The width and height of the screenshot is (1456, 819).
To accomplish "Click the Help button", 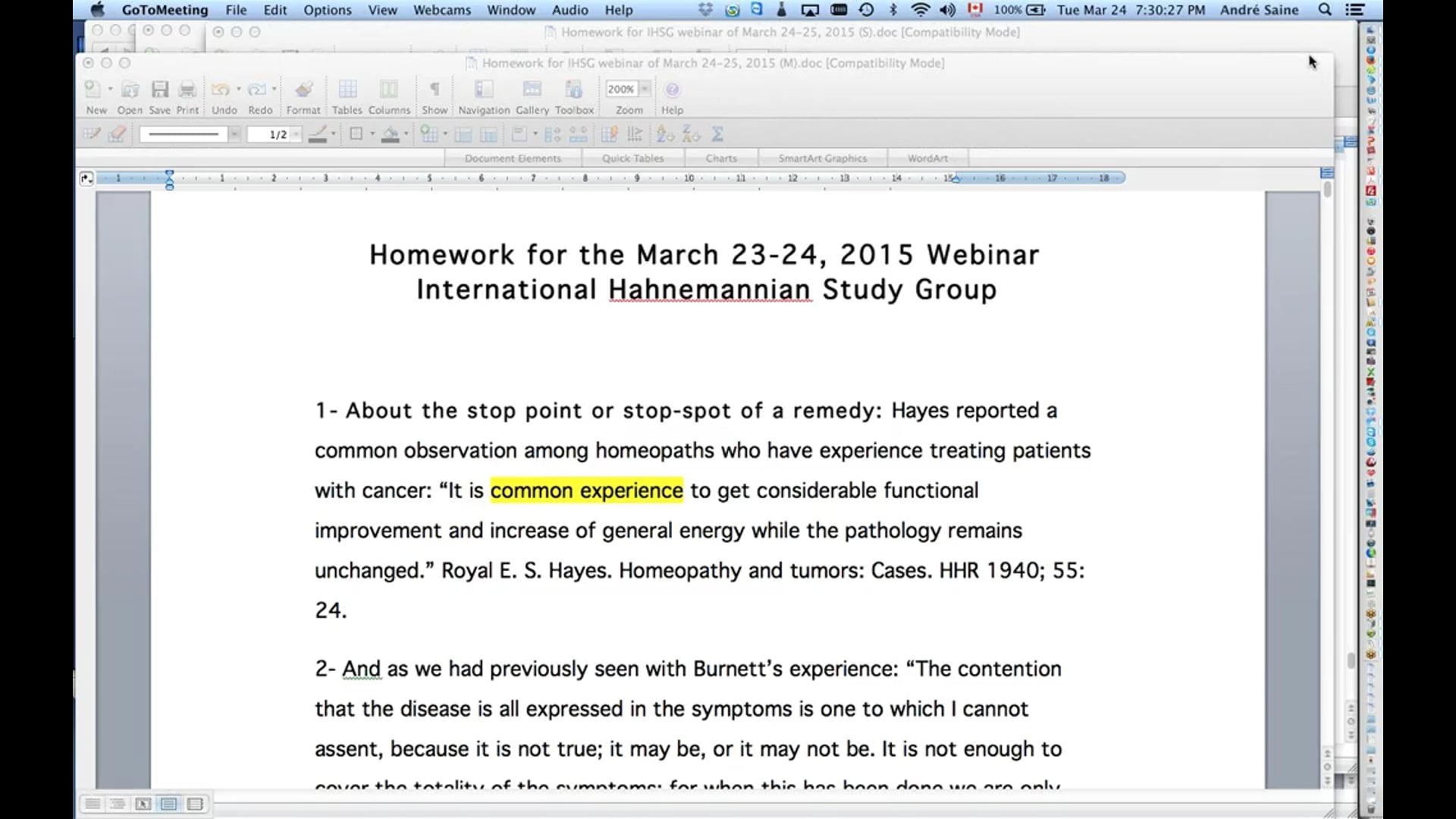I will point(672,89).
